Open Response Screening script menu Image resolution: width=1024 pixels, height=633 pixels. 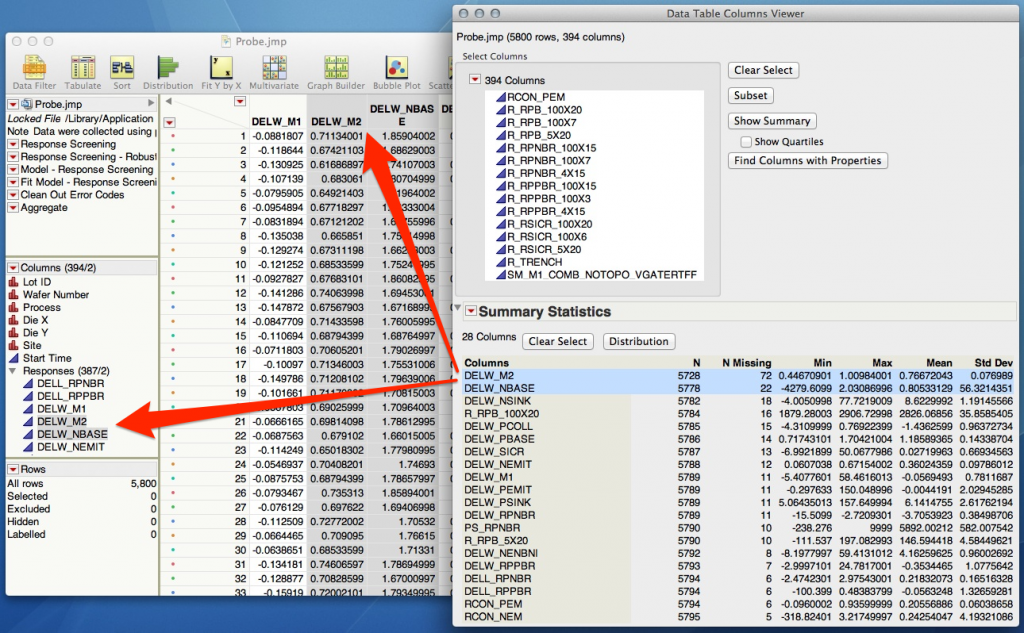tap(12, 144)
